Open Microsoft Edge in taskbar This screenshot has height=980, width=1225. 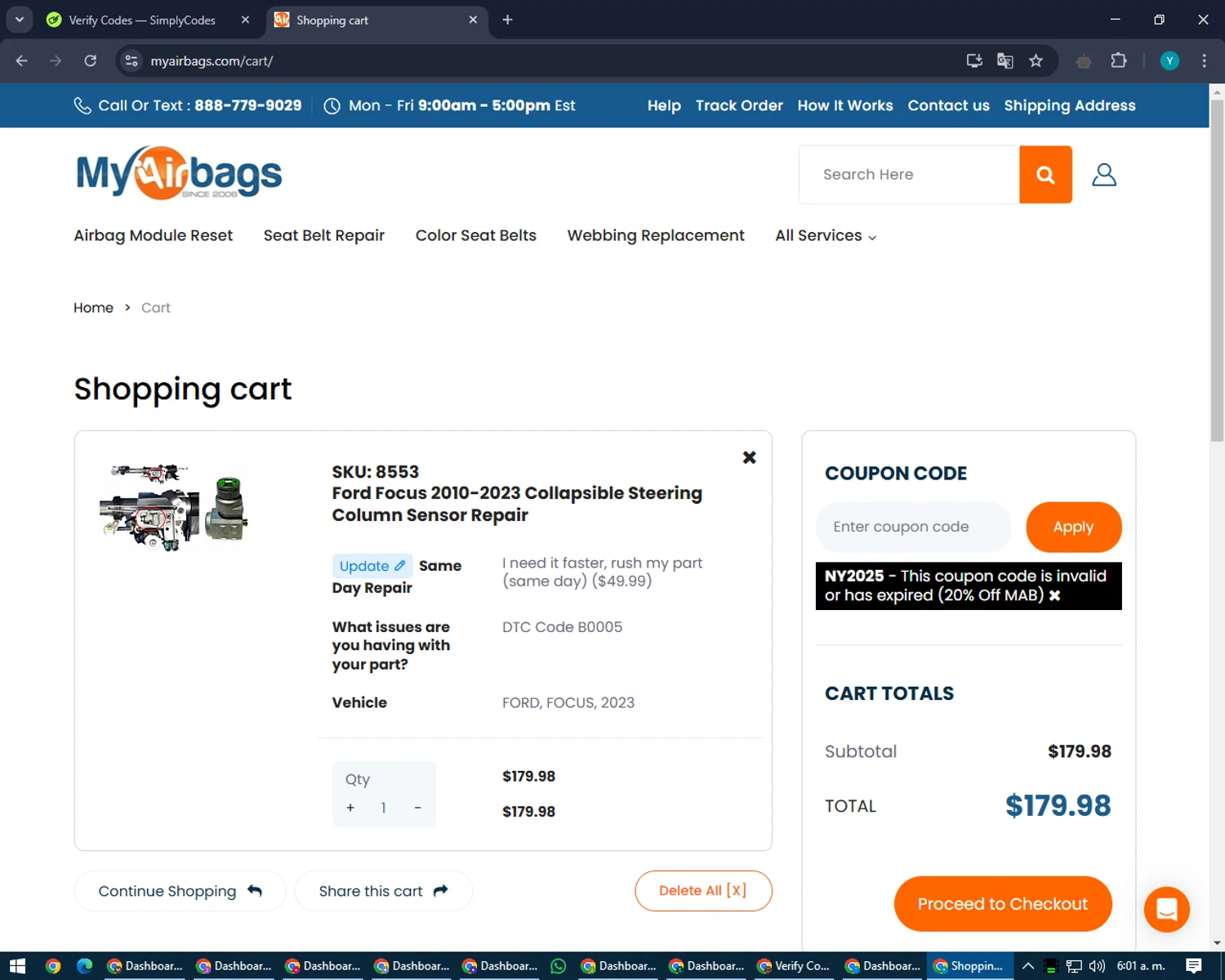click(84, 966)
